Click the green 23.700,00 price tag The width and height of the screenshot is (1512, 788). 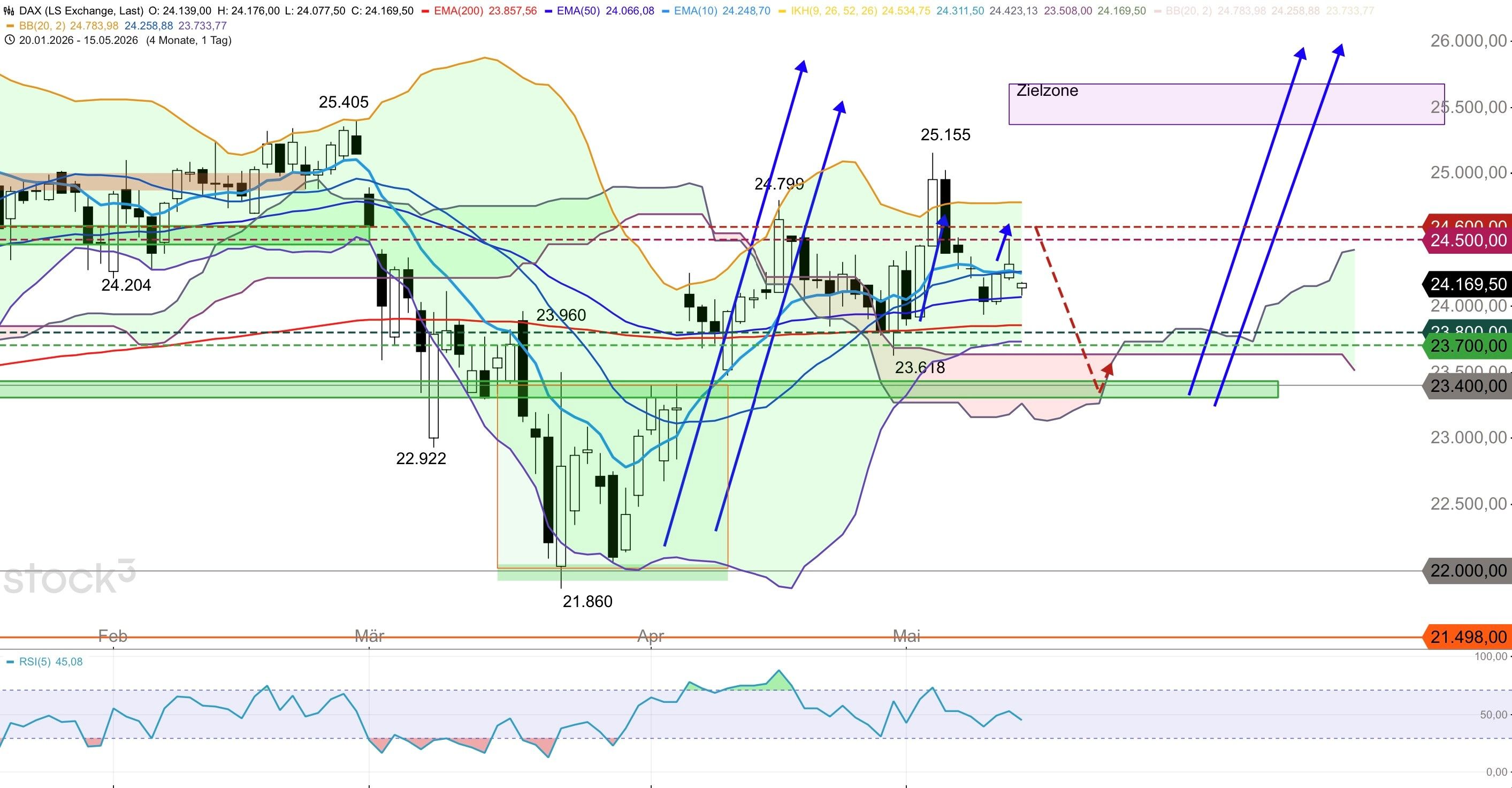coord(1468,346)
